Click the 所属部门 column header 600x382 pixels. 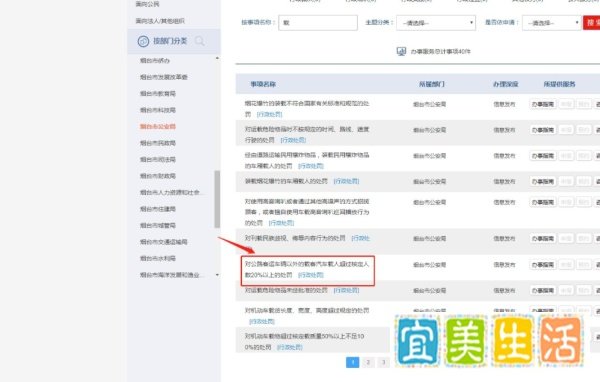(x=432, y=84)
